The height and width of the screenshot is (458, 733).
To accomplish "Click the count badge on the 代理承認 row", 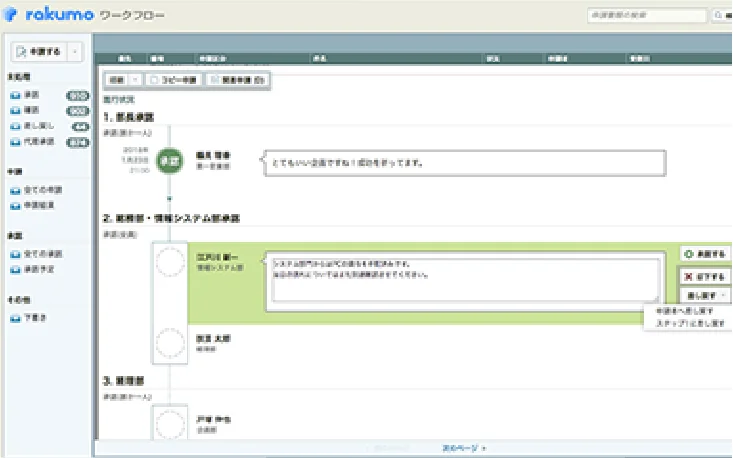I will click(x=78, y=143).
